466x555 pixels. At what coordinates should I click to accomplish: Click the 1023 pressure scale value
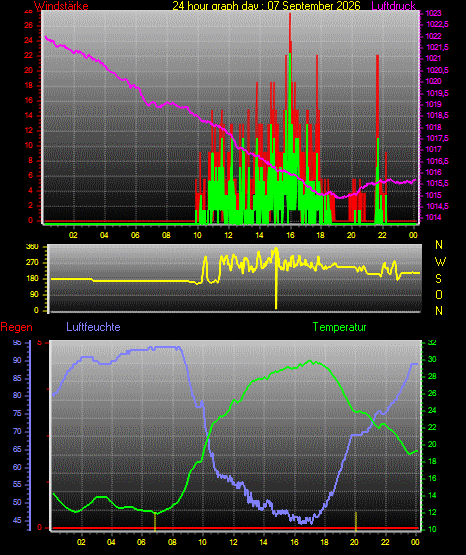click(x=433, y=13)
